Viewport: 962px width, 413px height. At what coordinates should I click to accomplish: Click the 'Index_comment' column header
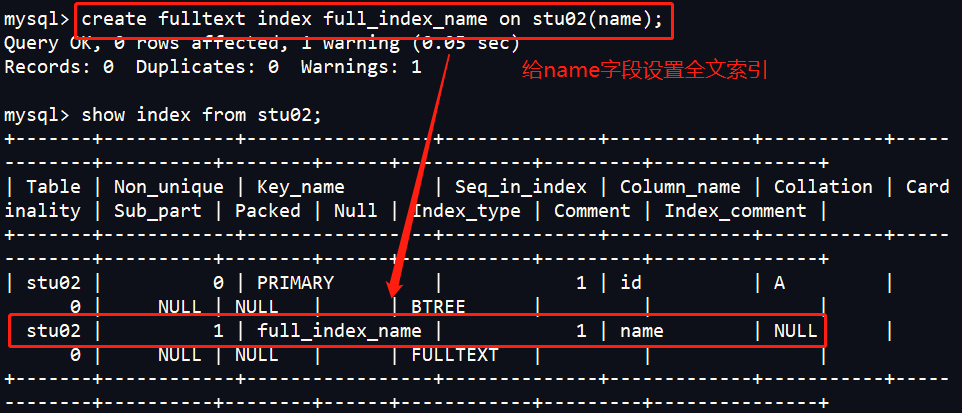point(735,210)
